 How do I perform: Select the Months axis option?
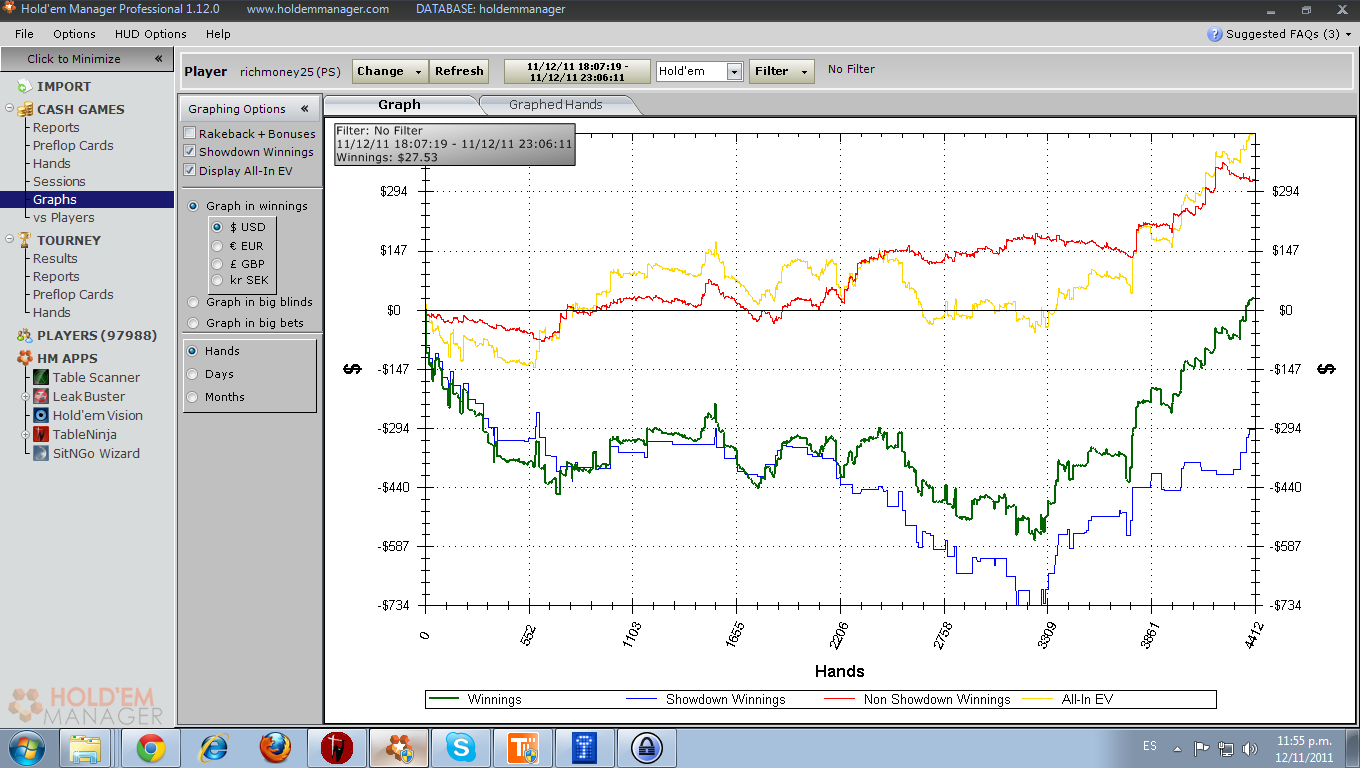click(x=192, y=397)
